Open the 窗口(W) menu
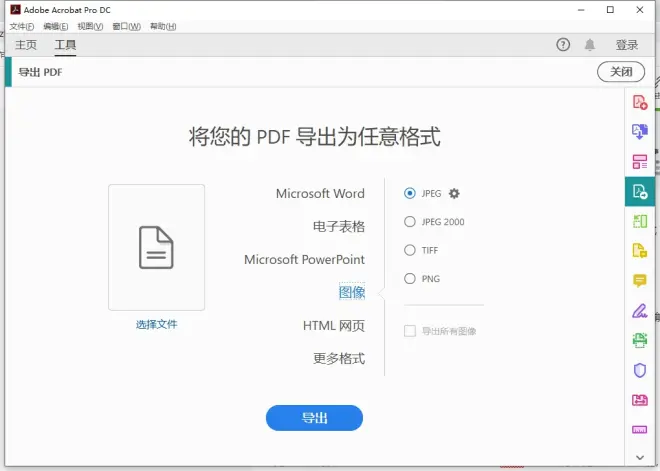Screen dimensions: 660x471 pos(127,27)
